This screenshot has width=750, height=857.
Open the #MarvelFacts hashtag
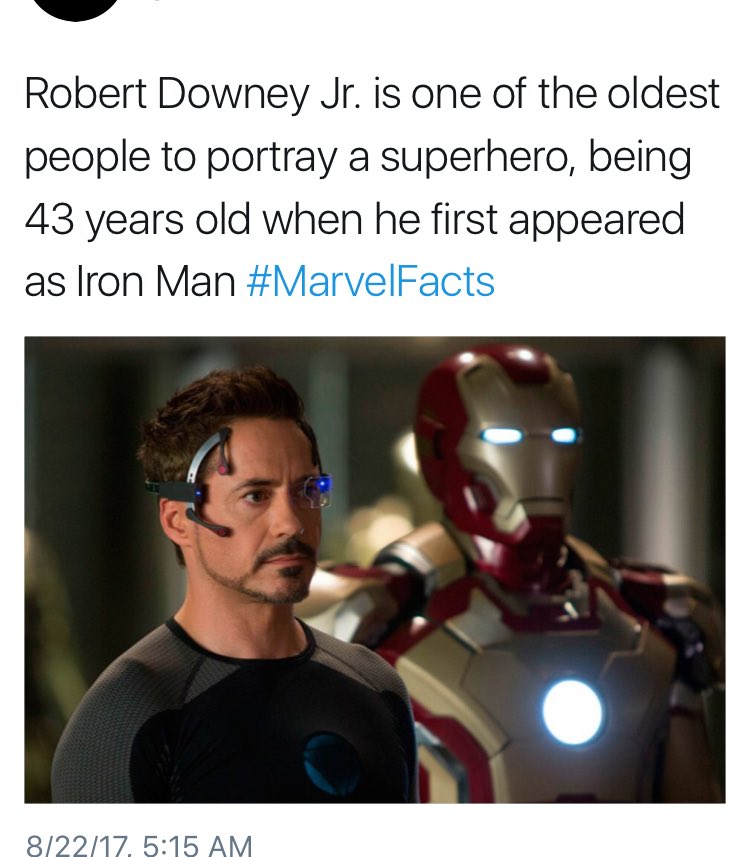click(371, 282)
